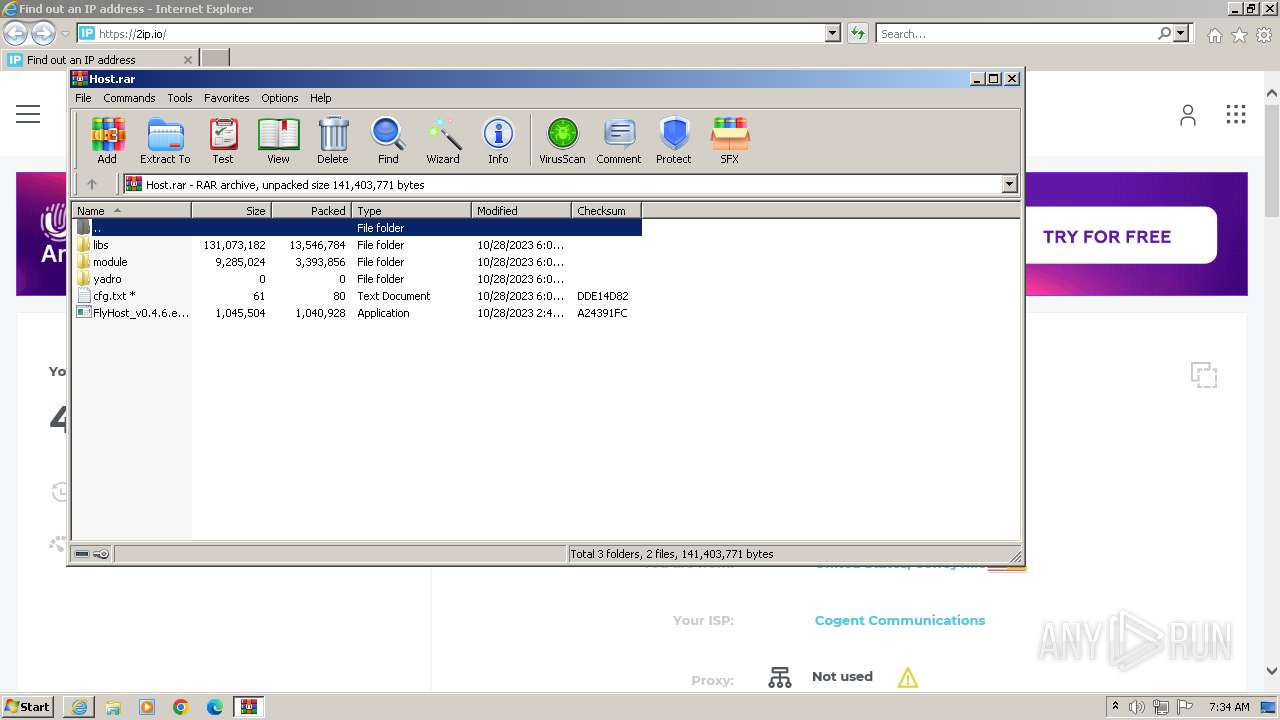Click the Delete trash can icon
The image size is (1280, 720).
[x=333, y=140]
